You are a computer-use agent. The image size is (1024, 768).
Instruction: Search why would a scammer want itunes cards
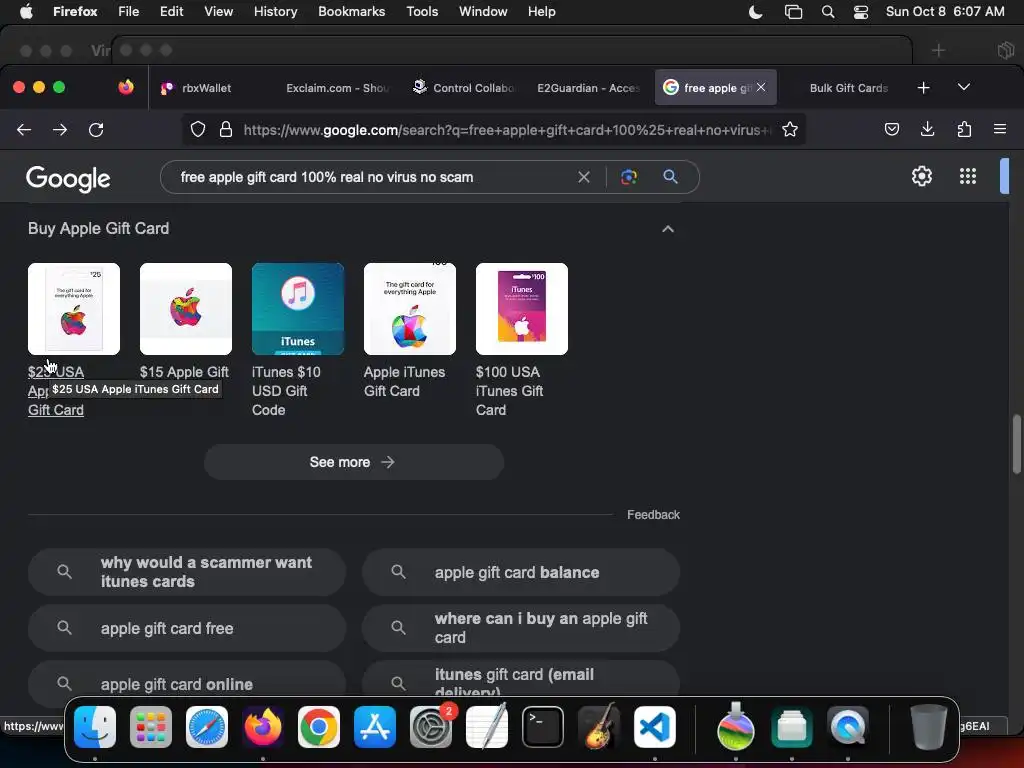pos(187,572)
